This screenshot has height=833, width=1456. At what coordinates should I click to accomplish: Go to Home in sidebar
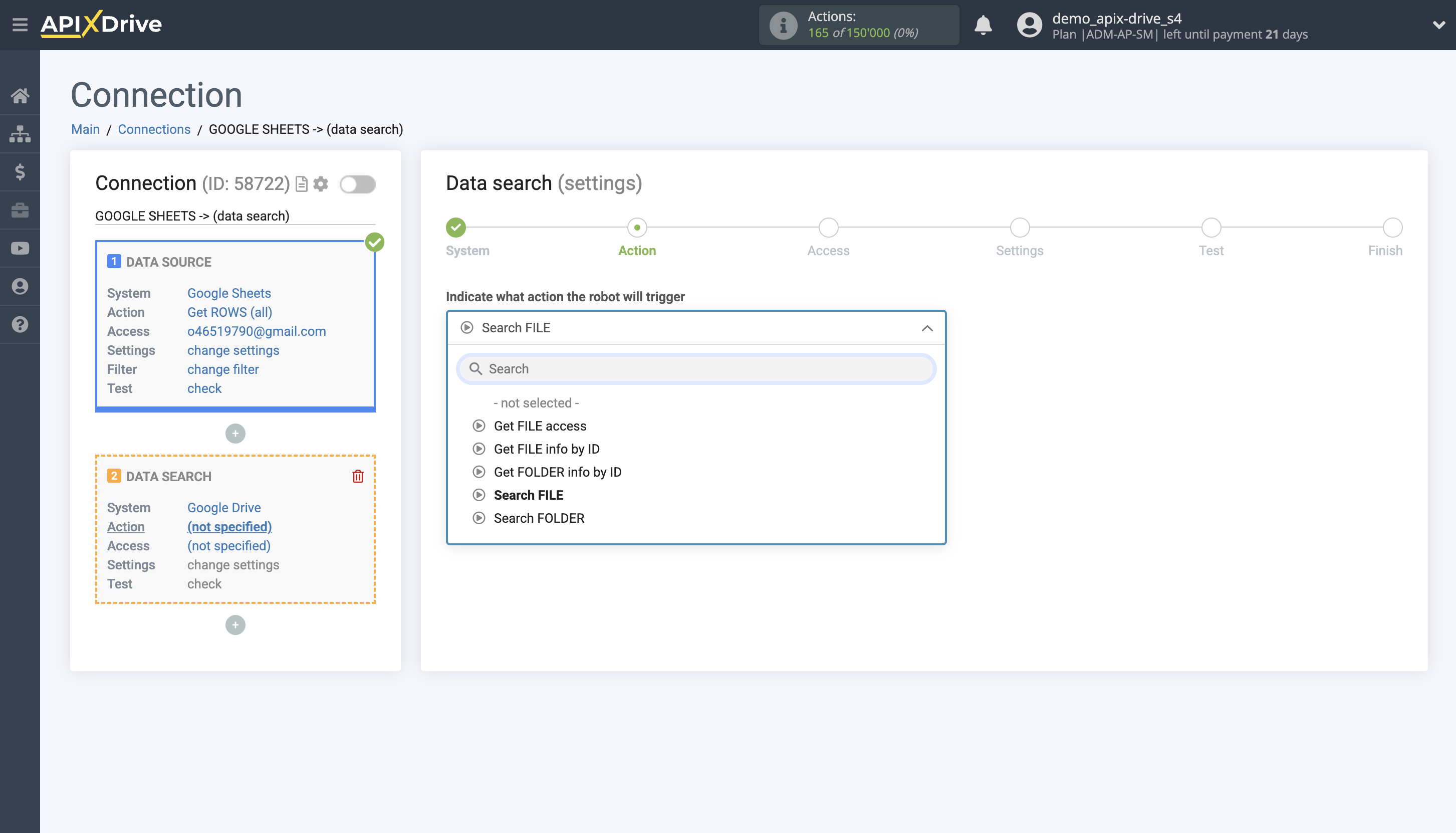pyautogui.click(x=20, y=96)
